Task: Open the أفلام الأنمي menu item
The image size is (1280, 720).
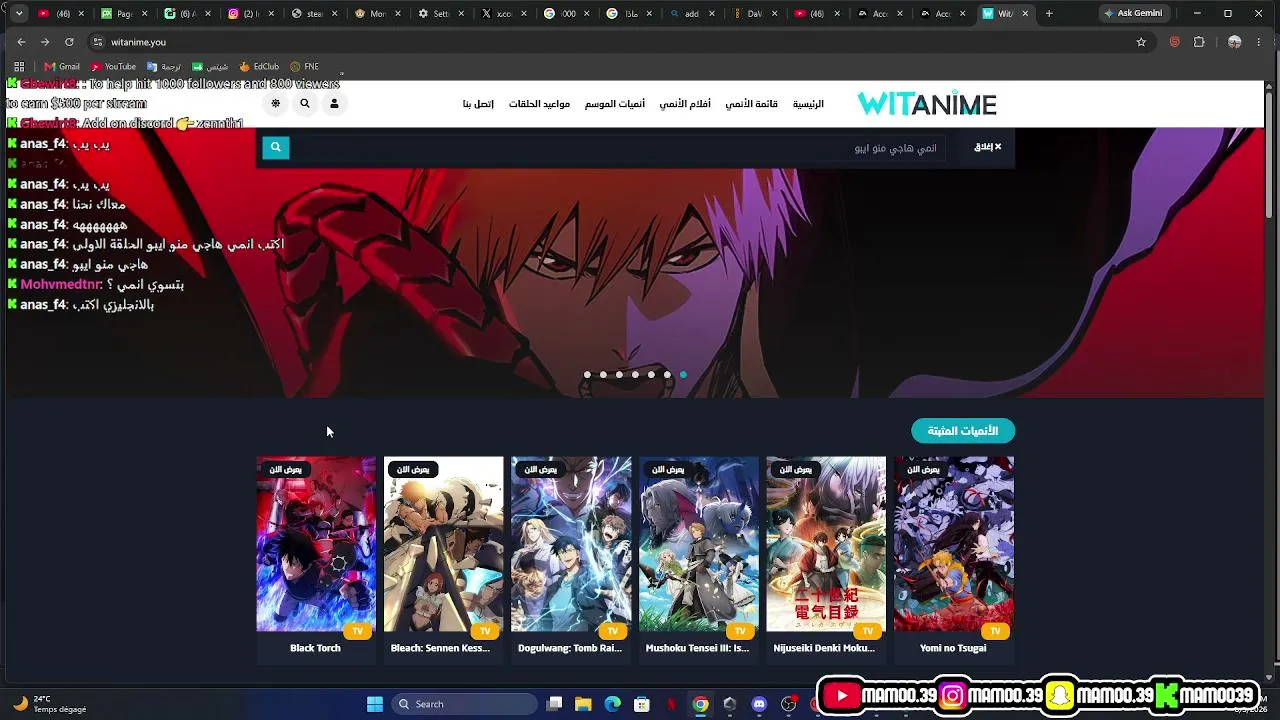Action: [685, 104]
